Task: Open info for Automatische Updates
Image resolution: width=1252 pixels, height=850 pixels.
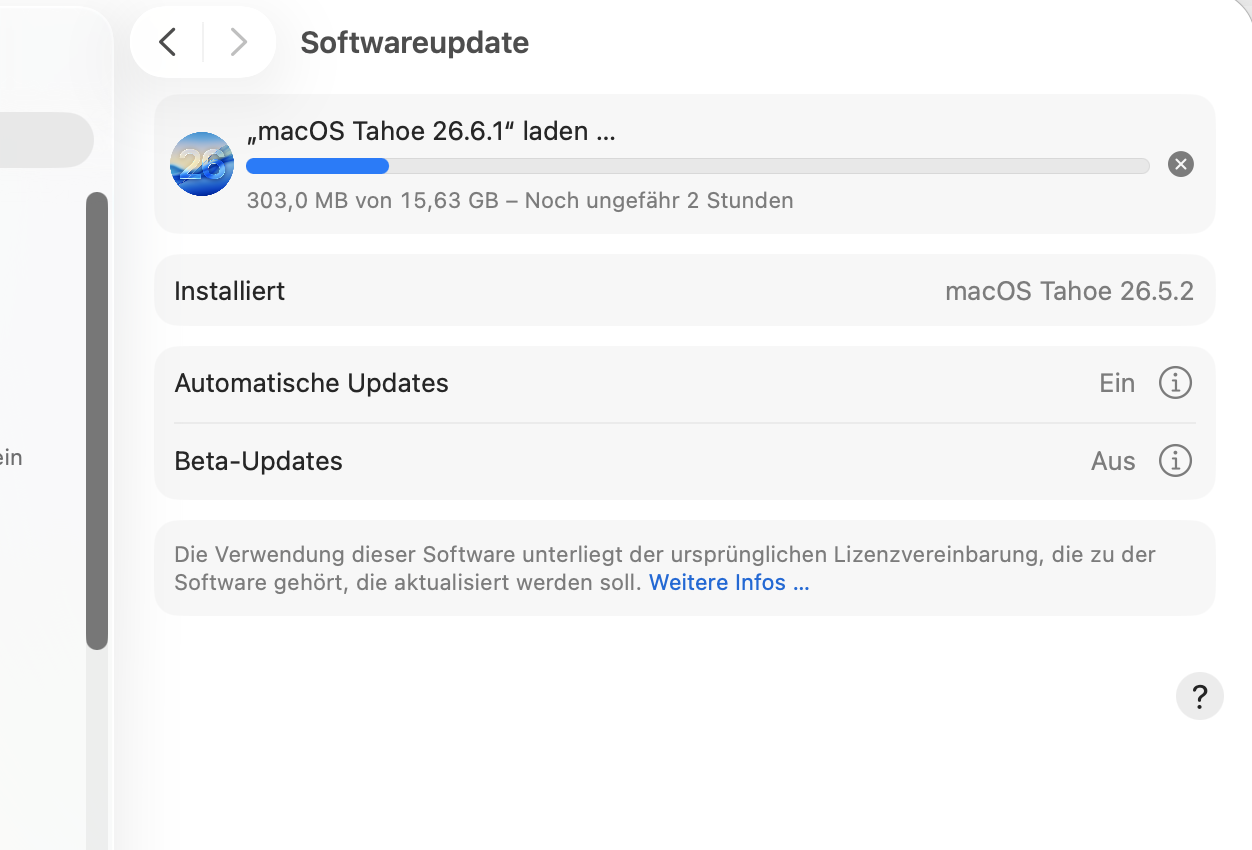Action: pyautogui.click(x=1175, y=383)
